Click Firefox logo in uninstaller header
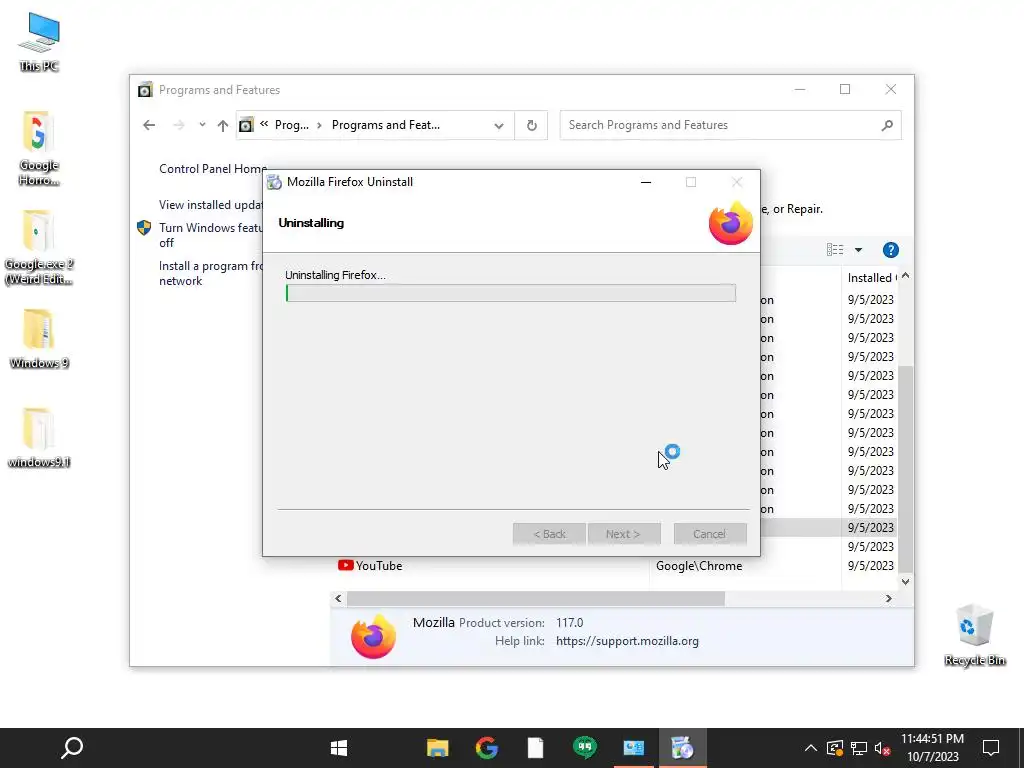This screenshot has height=768, width=1024. tap(730, 223)
